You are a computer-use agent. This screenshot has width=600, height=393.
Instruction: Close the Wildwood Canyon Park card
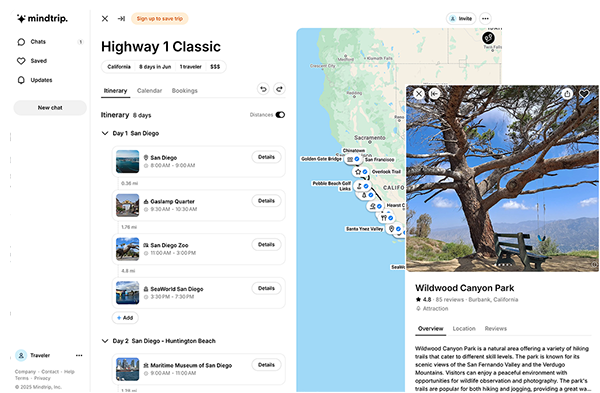(419, 93)
